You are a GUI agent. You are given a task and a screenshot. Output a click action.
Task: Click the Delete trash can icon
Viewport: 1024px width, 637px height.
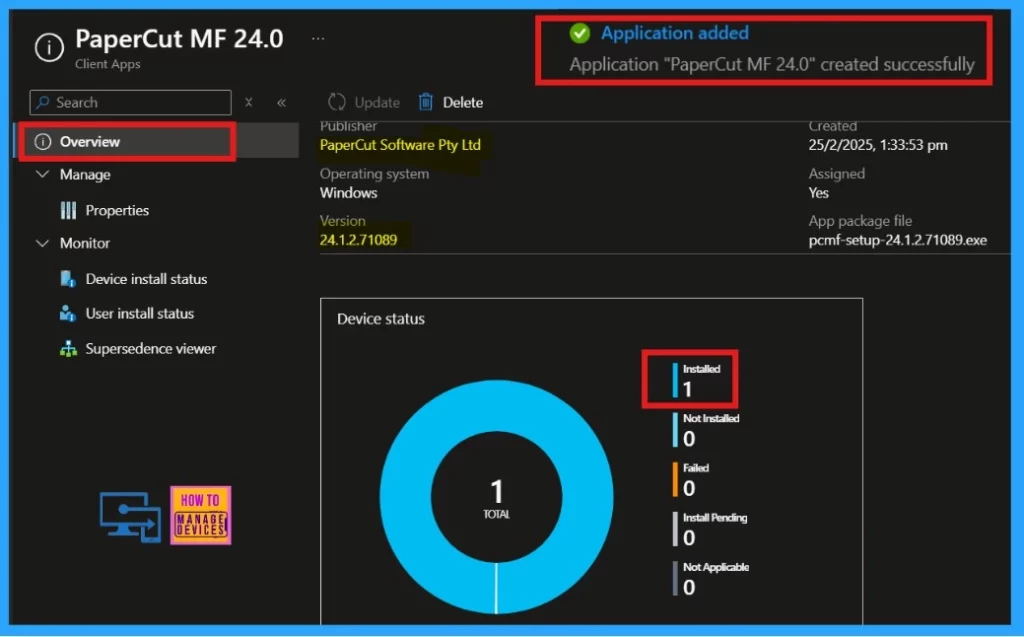coord(426,103)
